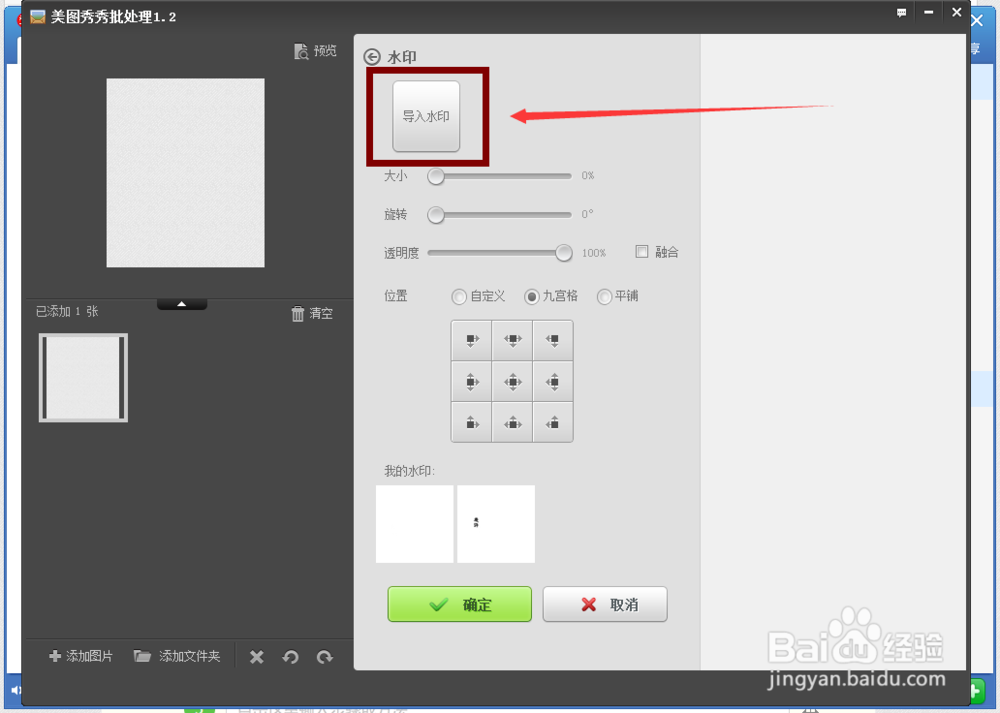Enable the 融合 blend checkbox

[642, 251]
